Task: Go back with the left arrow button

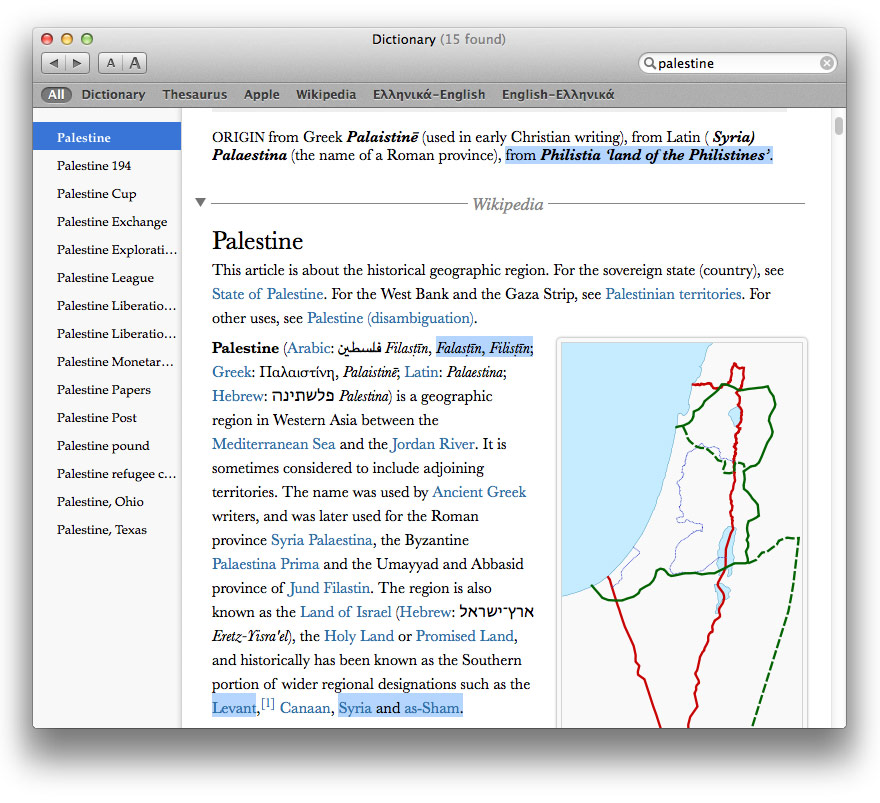Action: pyautogui.click(x=54, y=63)
